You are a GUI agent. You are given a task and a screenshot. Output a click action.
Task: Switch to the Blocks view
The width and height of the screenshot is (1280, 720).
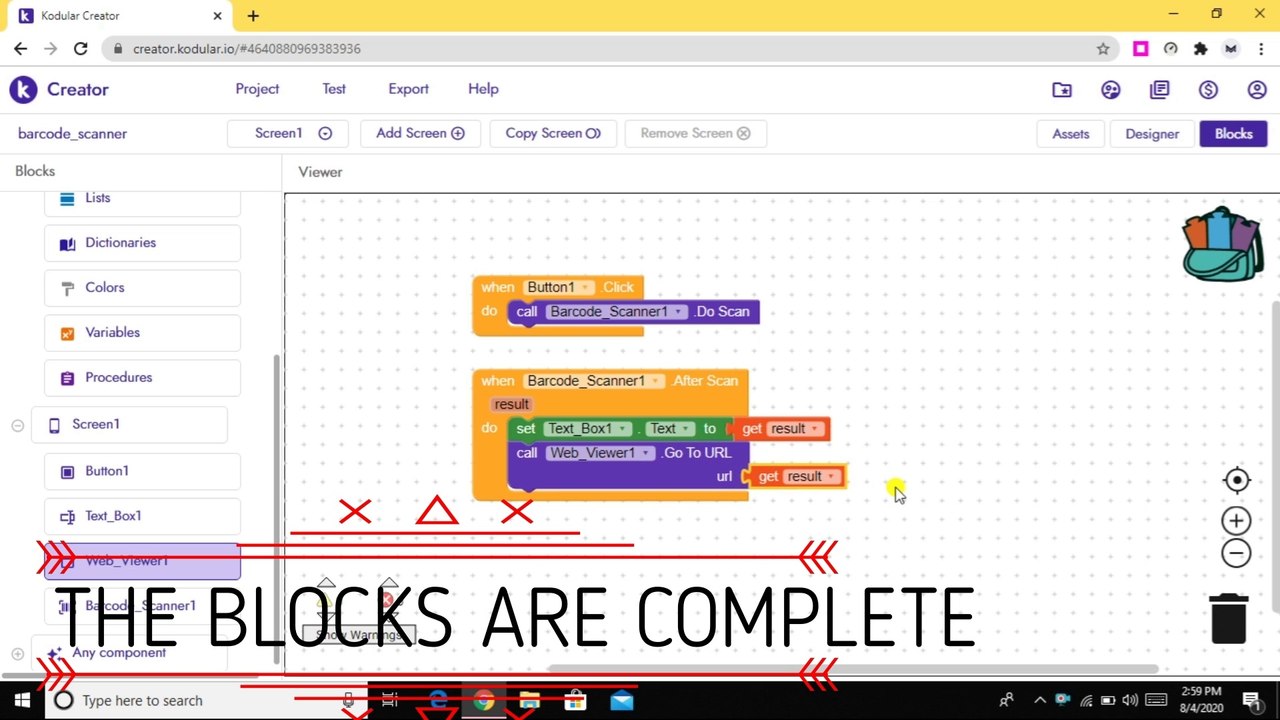tap(1233, 134)
